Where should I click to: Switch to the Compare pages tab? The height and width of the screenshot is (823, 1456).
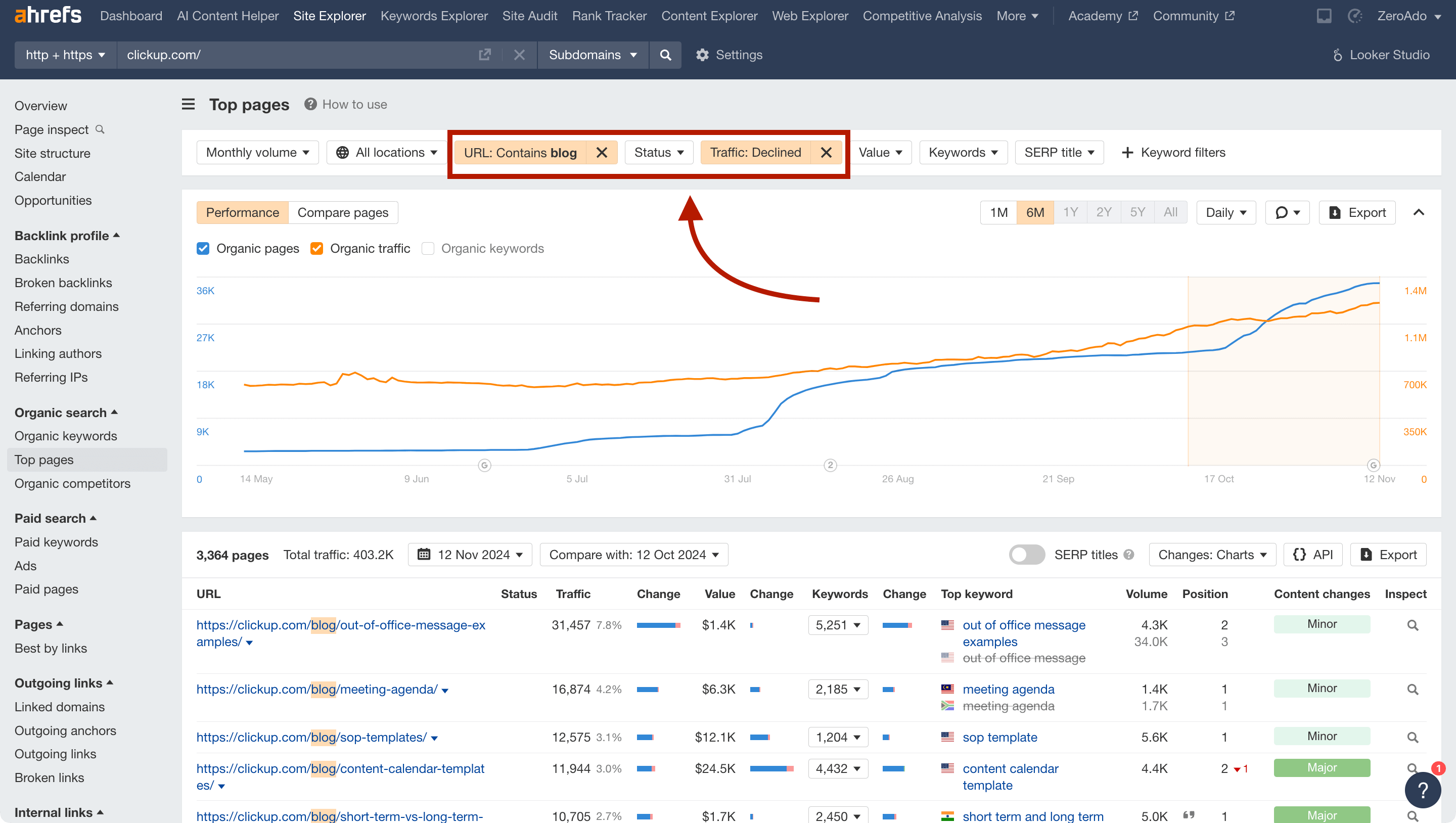(343, 212)
